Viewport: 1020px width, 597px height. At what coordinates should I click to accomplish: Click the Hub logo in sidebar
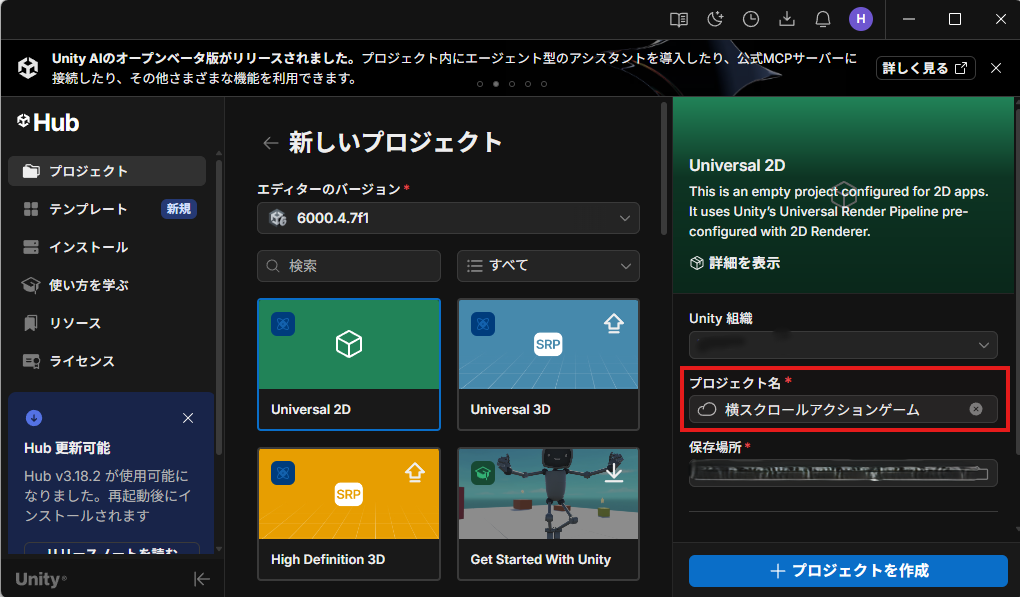(48, 122)
